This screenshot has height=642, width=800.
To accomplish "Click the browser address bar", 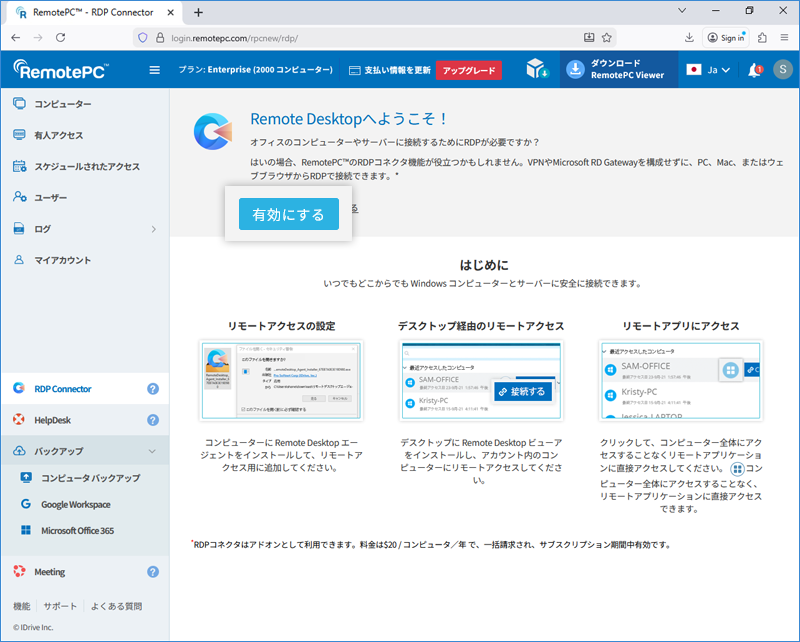I will tap(372, 38).
